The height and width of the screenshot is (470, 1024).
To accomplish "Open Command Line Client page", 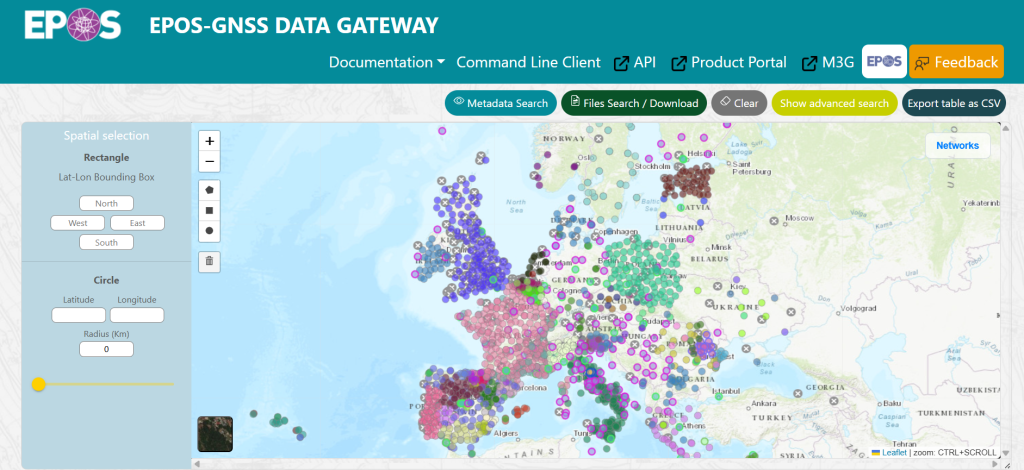I will 528,62.
